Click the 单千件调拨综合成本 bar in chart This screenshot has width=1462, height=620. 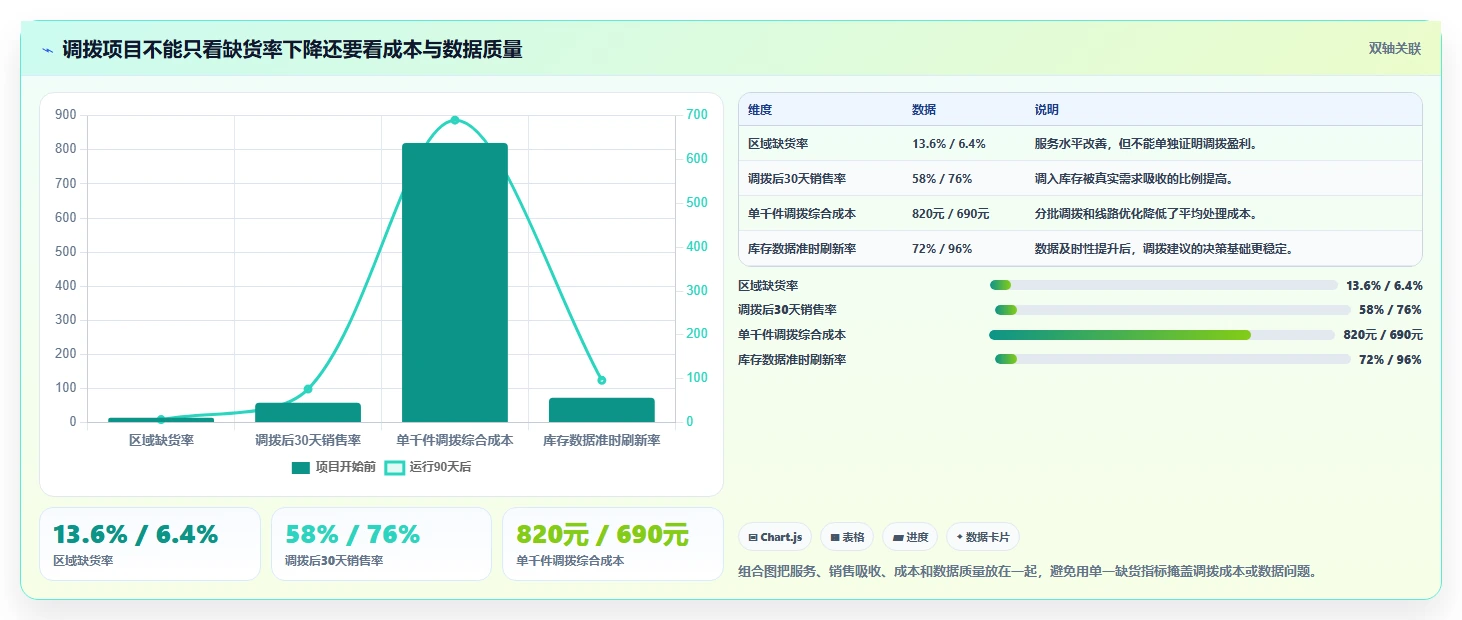tap(455, 283)
